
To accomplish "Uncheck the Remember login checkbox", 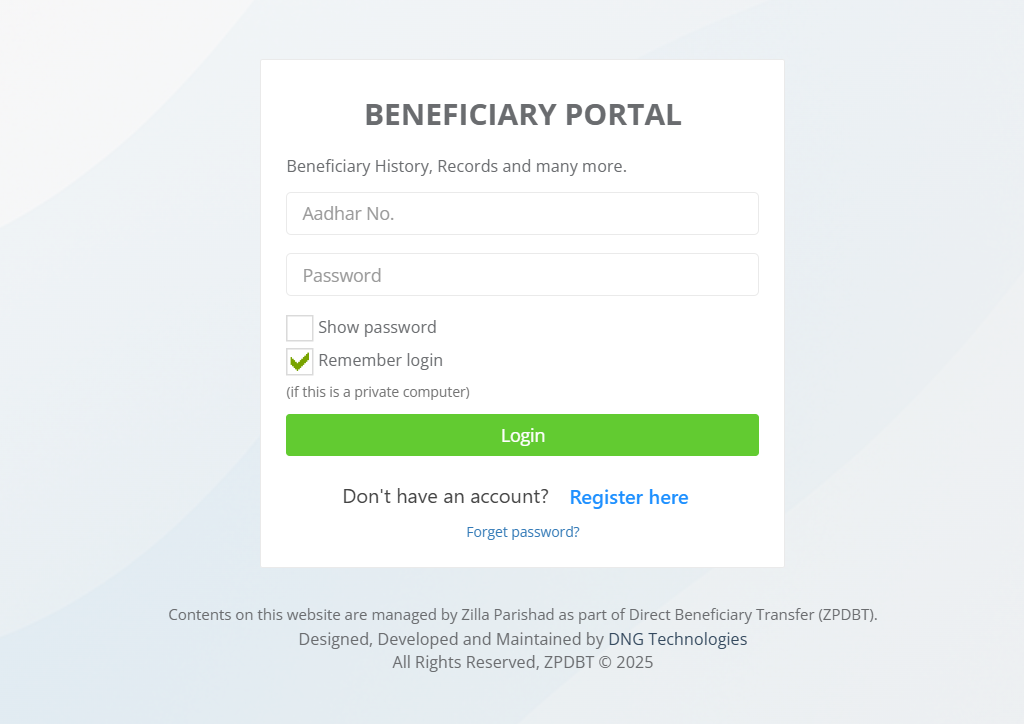I will [x=299, y=361].
